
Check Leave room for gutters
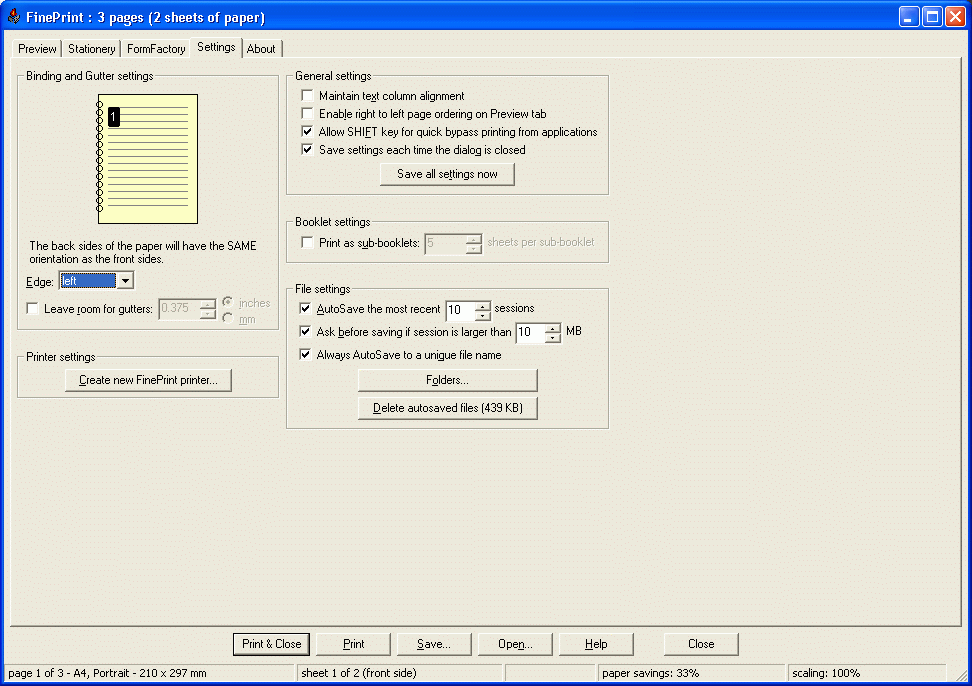[x=31, y=309]
